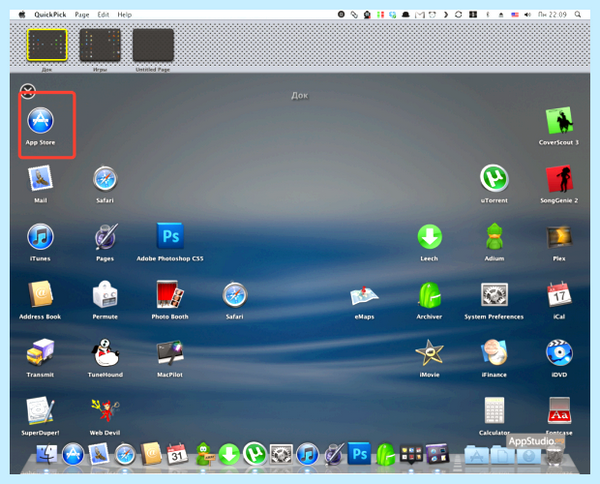
Task: Open the Trash in the Dock
Action: pyautogui.click(x=554, y=455)
